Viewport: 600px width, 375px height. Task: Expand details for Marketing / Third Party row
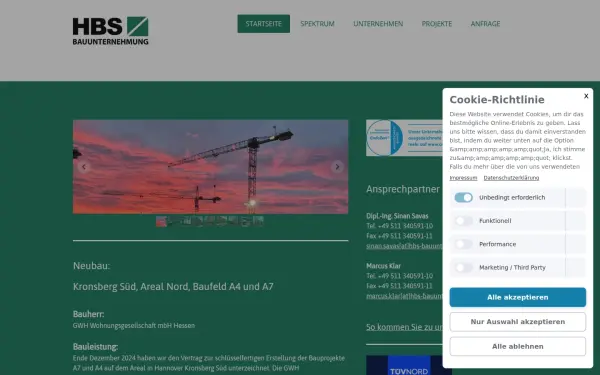tap(576, 267)
